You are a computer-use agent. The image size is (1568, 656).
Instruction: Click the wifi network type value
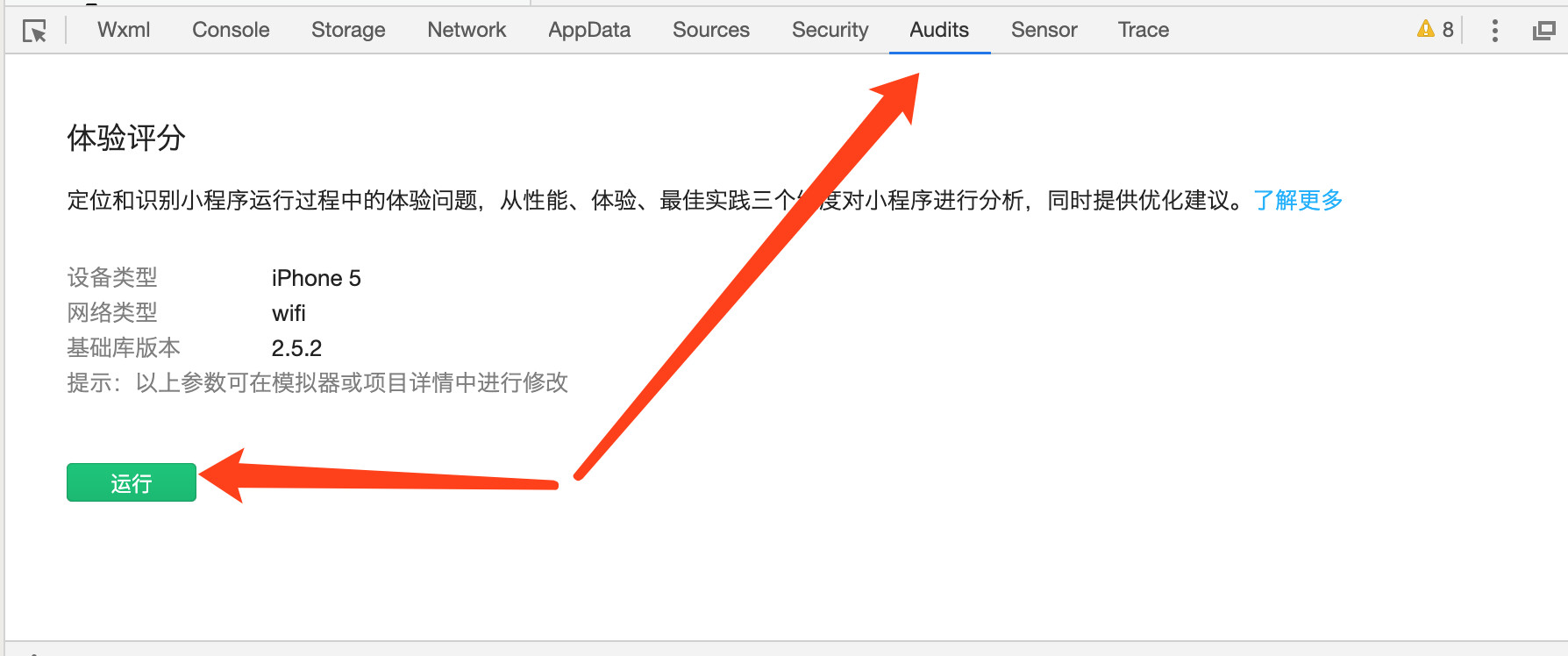point(289,313)
